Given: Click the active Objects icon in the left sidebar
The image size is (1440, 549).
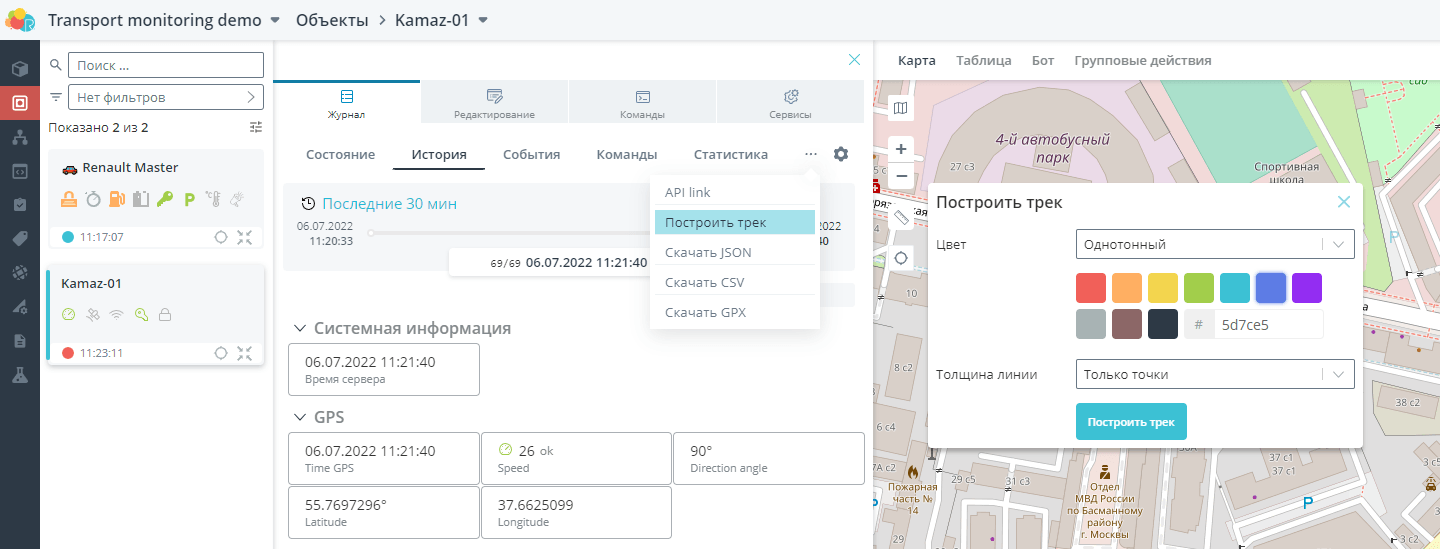Looking at the screenshot, I should (x=19, y=103).
